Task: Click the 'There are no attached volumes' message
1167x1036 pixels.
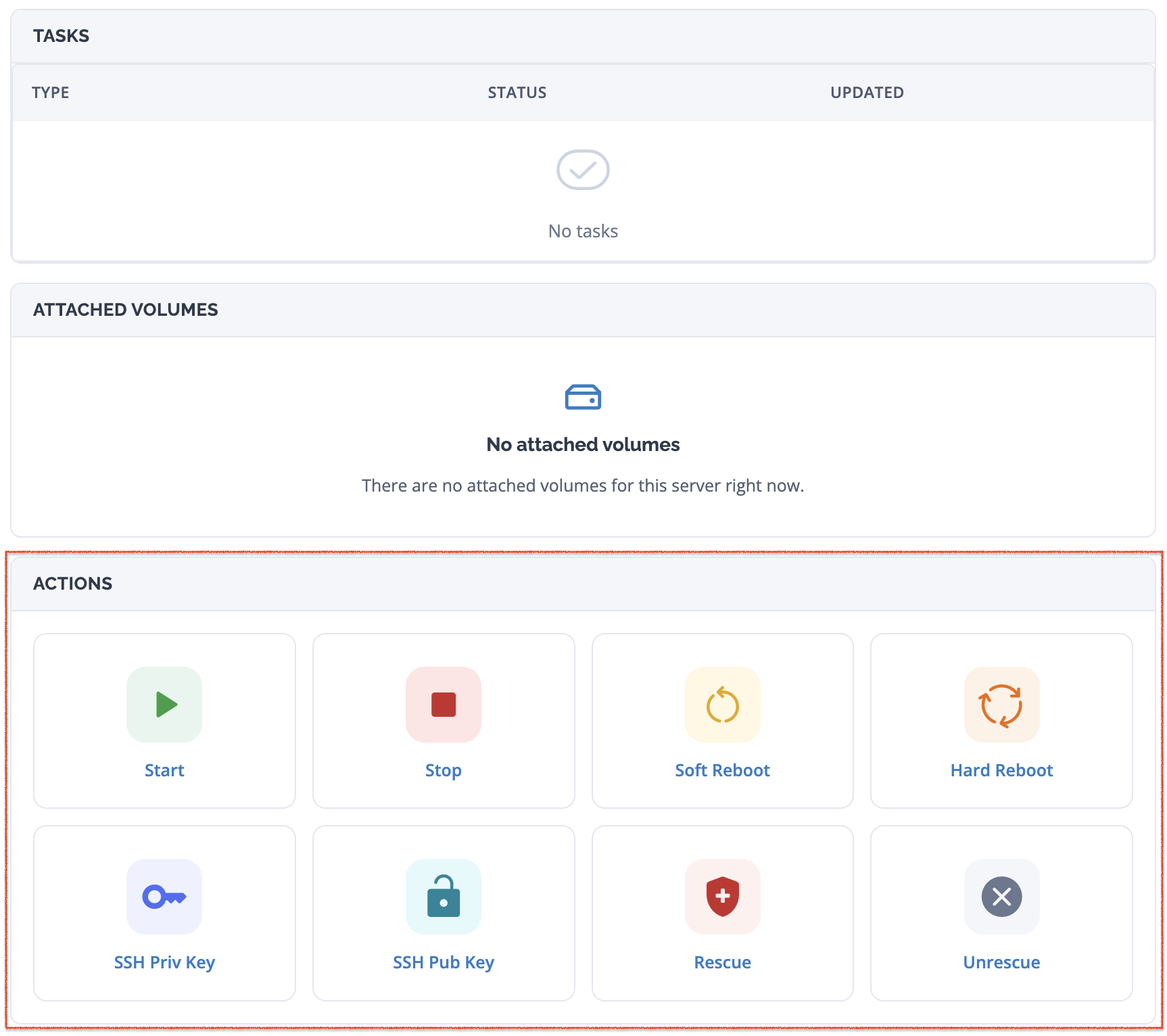Action: tap(583, 486)
